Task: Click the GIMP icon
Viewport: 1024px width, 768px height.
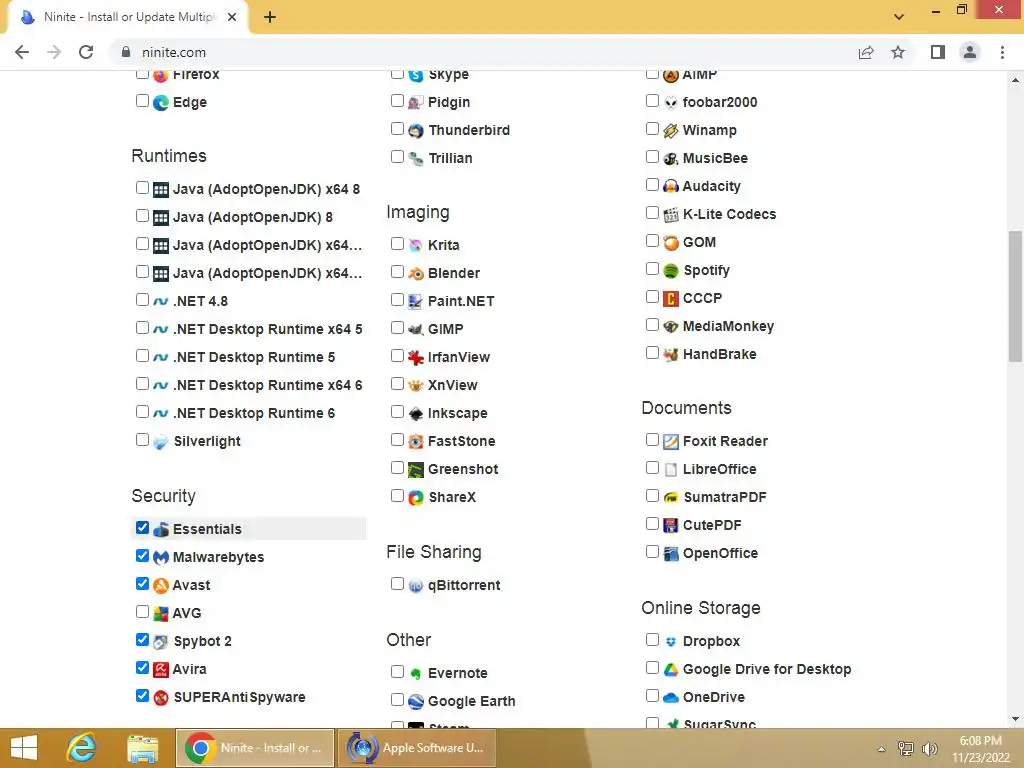Action: point(416,330)
